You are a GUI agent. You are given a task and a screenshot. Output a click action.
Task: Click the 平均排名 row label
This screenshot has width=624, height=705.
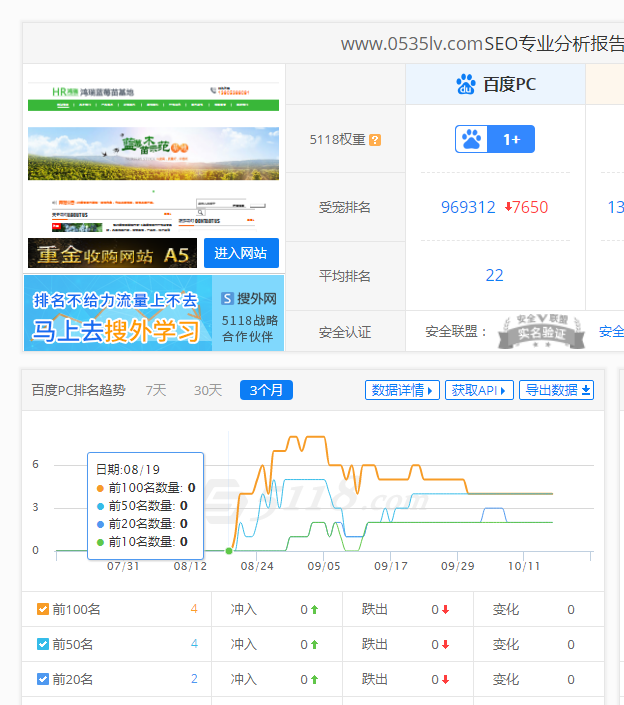point(345,276)
